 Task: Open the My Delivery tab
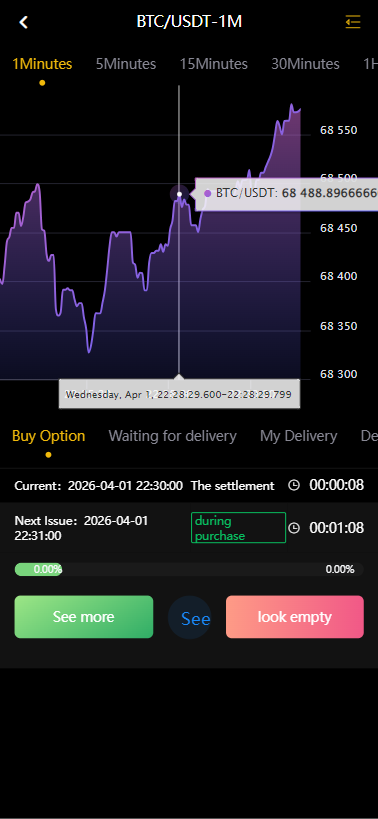299,436
